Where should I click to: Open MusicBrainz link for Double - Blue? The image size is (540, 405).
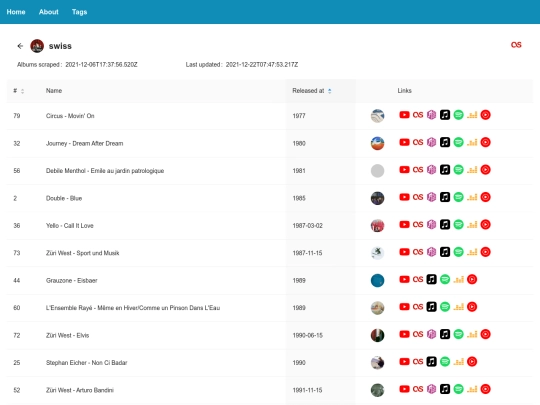tap(432, 197)
